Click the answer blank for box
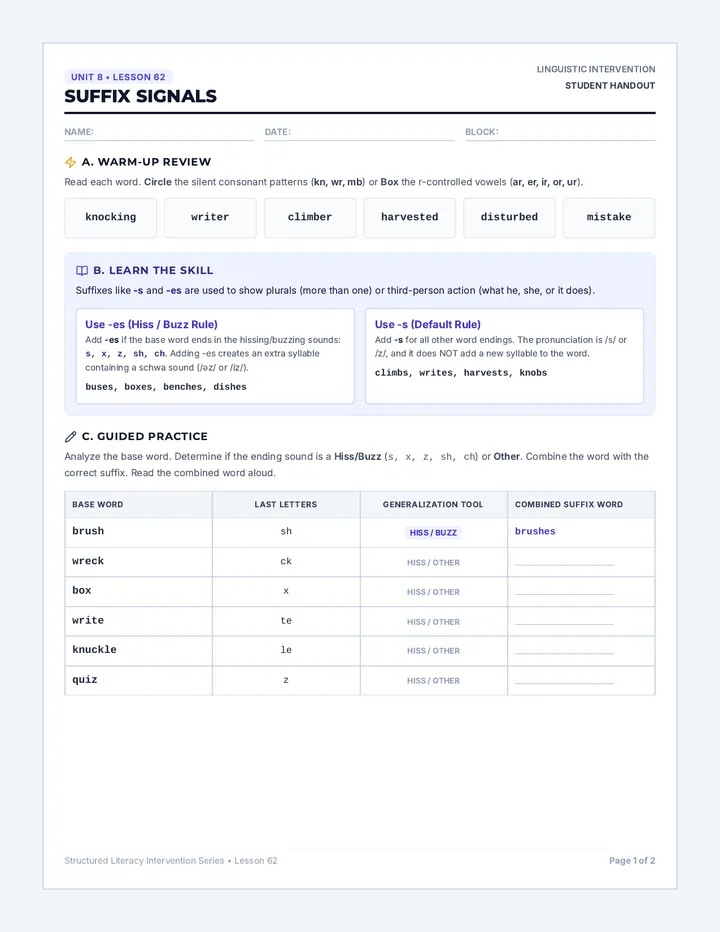The image size is (720, 932). pyautogui.click(x=564, y=593)
